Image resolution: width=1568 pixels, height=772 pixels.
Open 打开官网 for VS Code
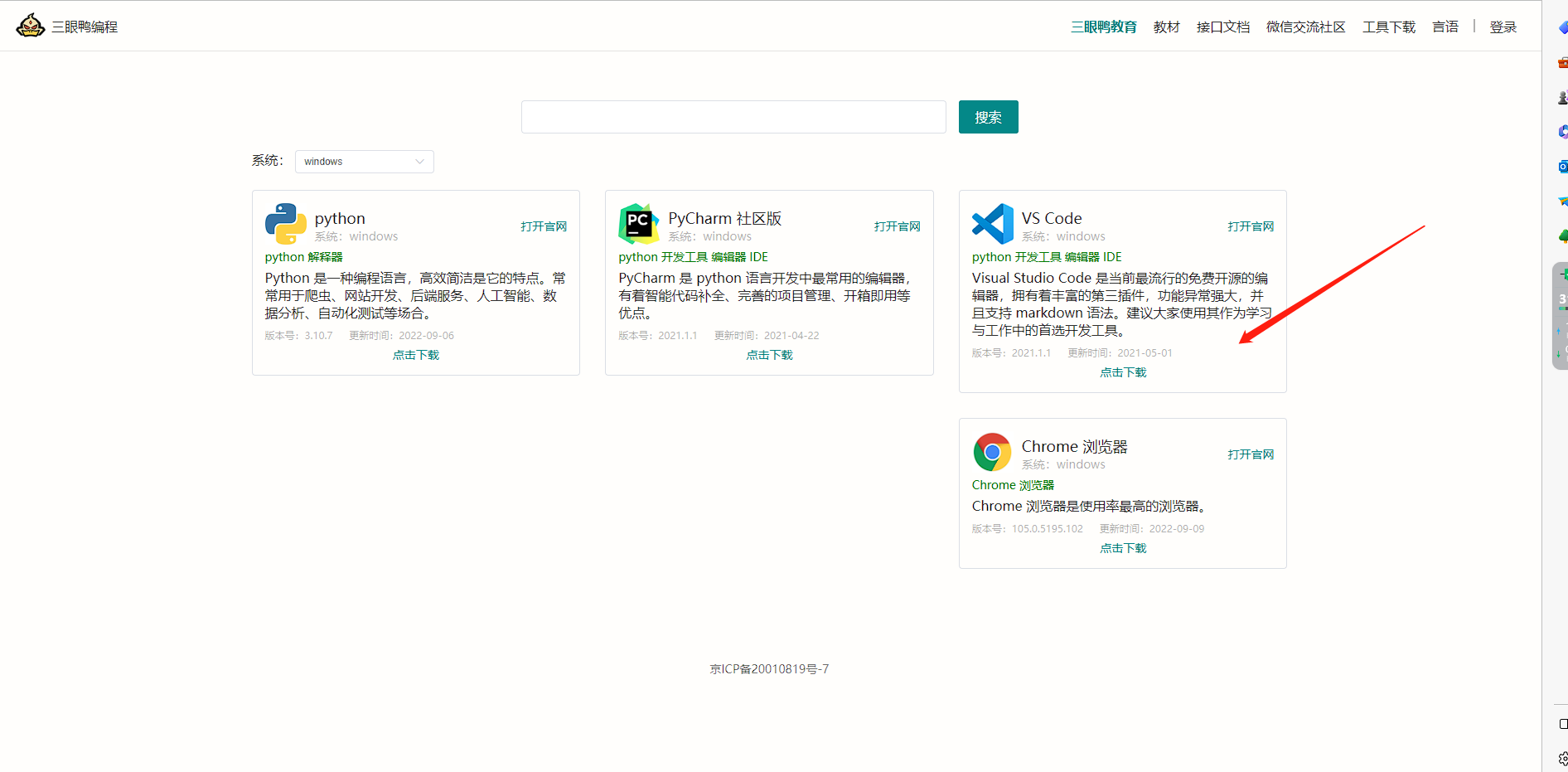[1251, 226]
